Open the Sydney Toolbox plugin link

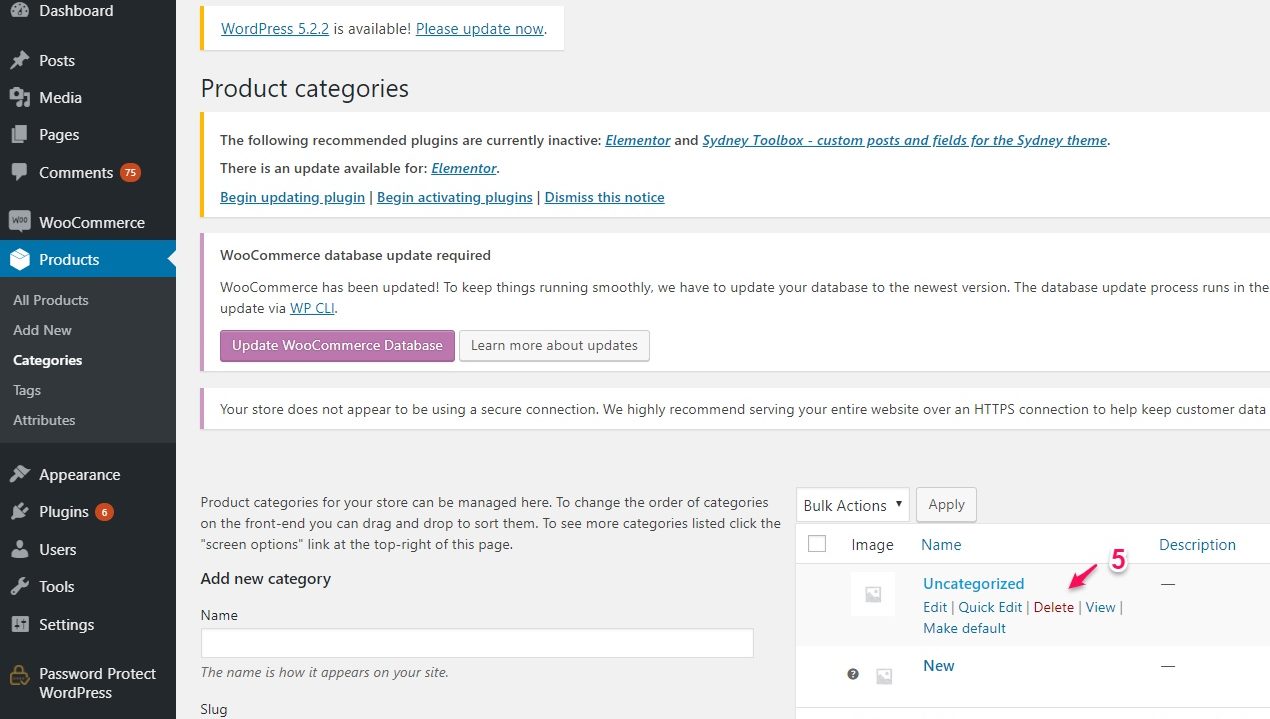(x=905, y=140)
